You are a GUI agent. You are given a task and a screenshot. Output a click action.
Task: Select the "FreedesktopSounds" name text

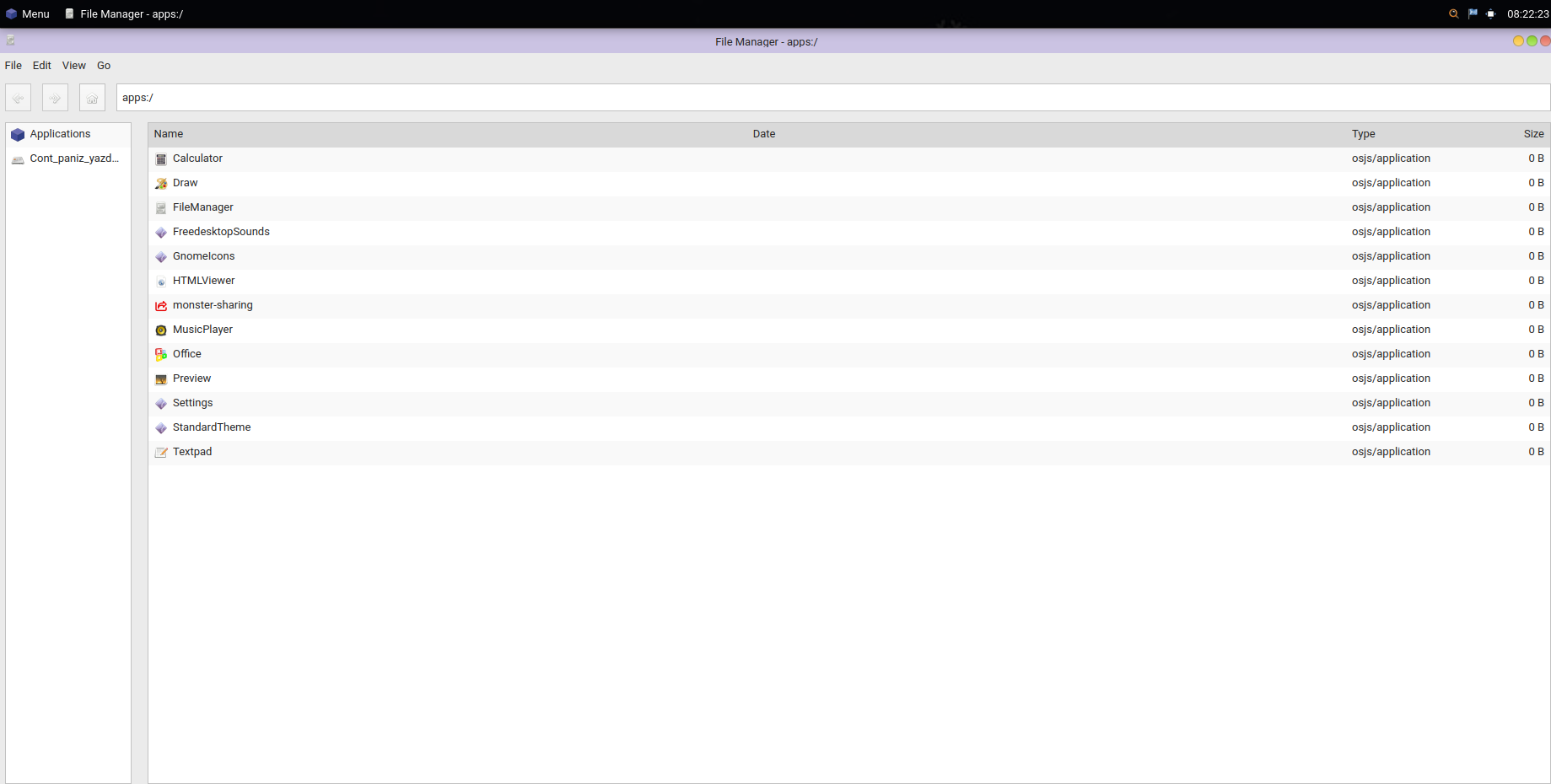(221, 232)
